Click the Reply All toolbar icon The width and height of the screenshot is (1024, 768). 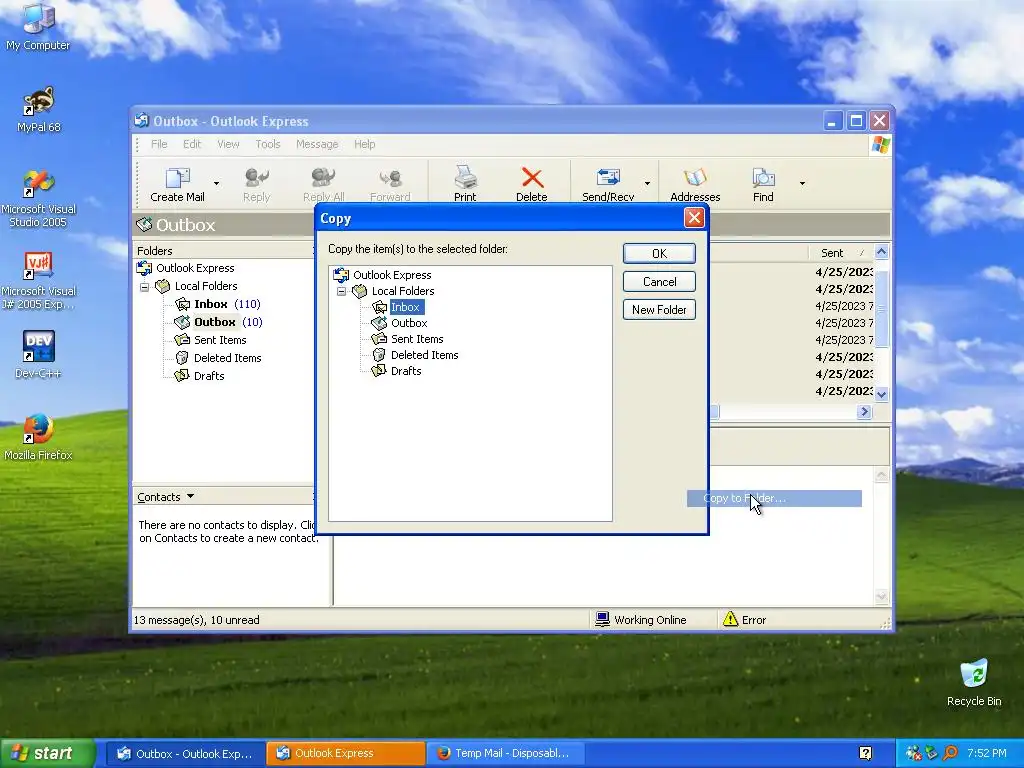[323, 184]
